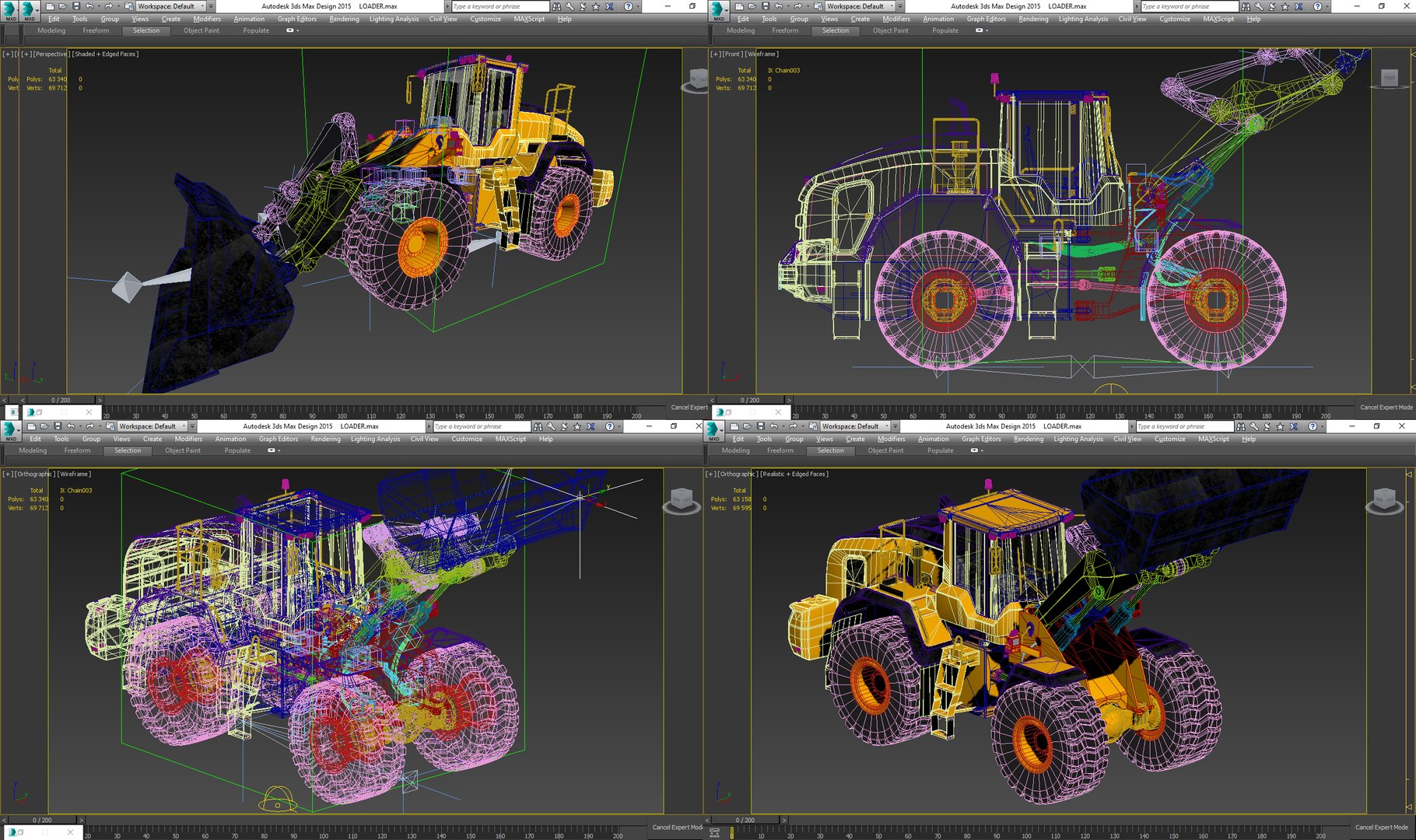Image resolution: width=1416 pixels, height=840 pixels.
Task: Cancel Expert Mode button in Front window
Action: 1386,408
